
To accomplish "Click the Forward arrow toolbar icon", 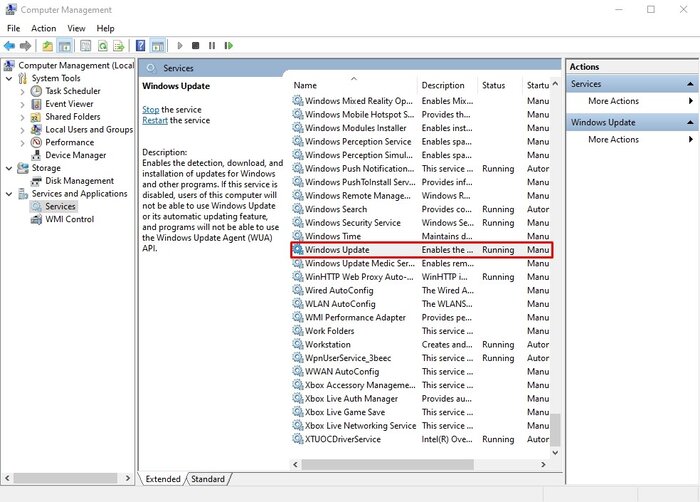I will point(25,46).
